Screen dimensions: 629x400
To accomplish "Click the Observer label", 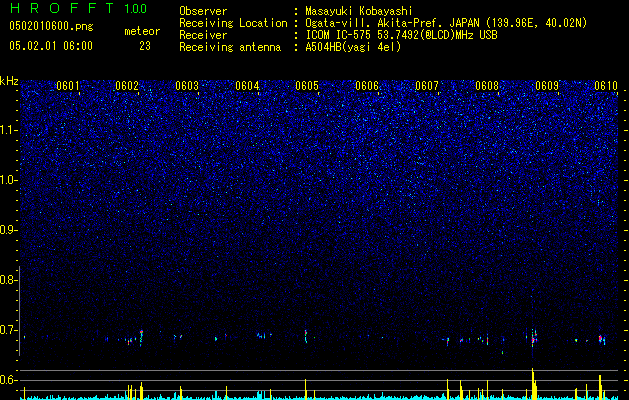I will tap(203, 11).
